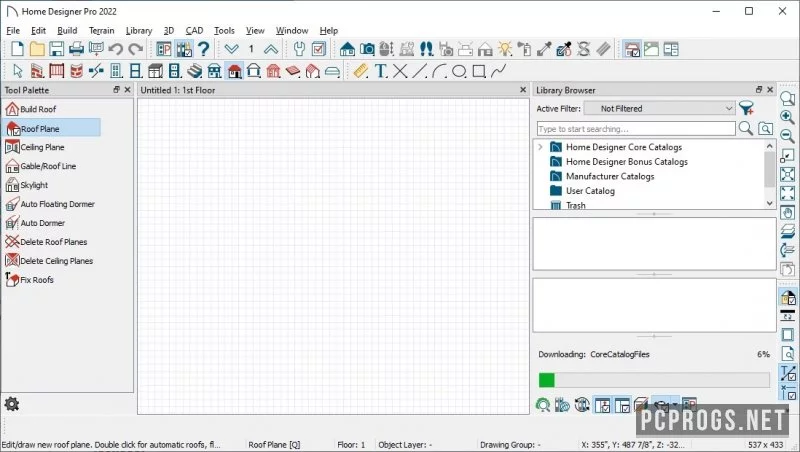
Task: Select the Cabinet tools icon
Action: tap(156, 71)
